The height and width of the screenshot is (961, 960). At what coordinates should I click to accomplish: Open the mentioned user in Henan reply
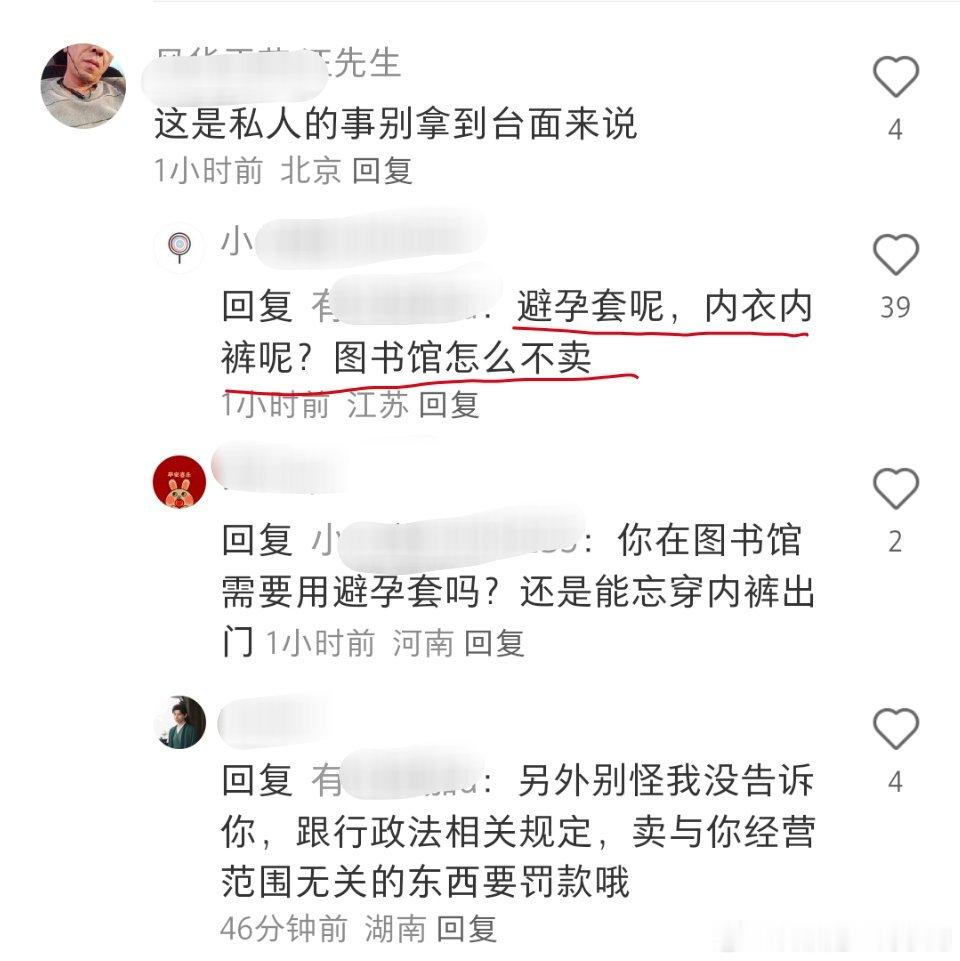coord(452,540)
